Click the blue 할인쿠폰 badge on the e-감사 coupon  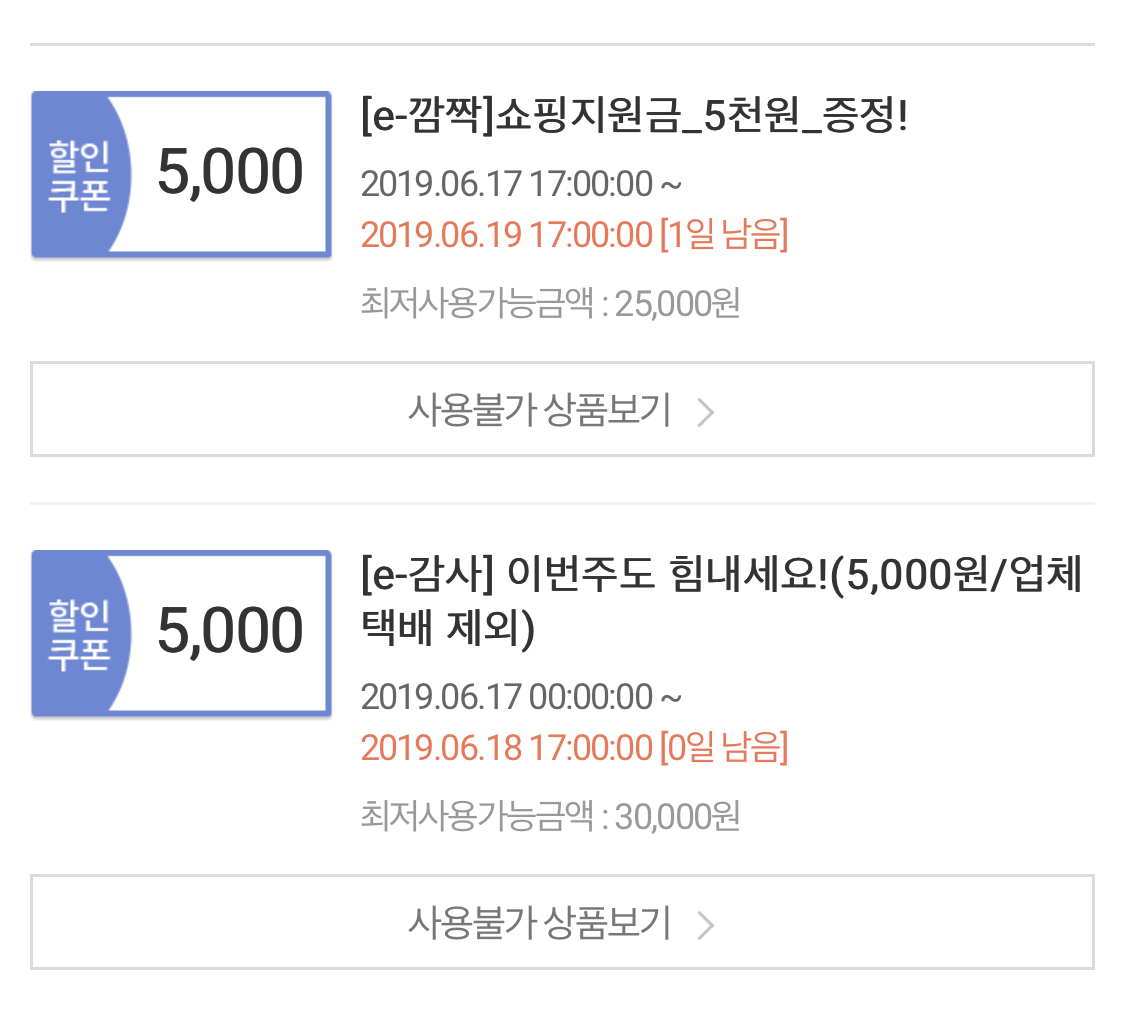78,633
